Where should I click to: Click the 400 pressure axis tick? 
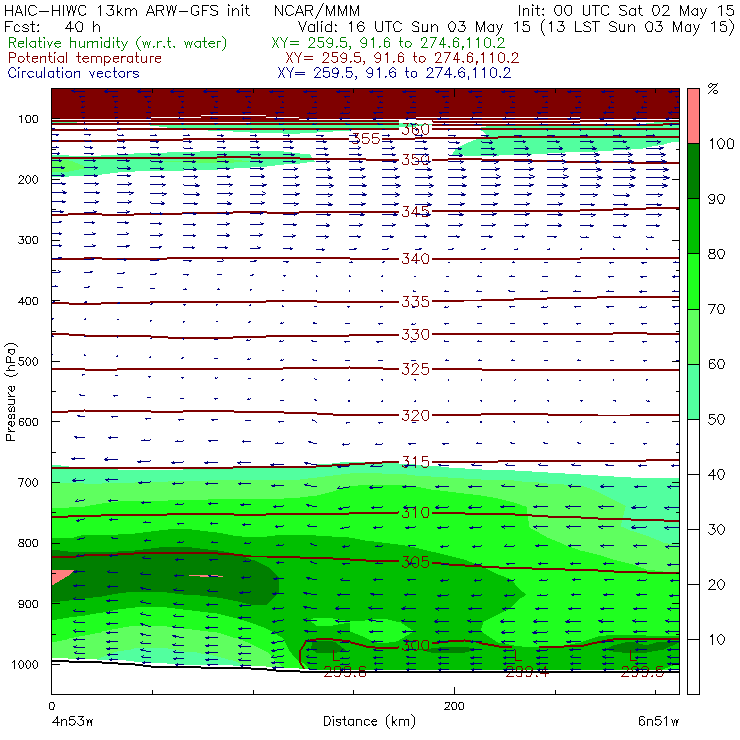pos(28,301)
